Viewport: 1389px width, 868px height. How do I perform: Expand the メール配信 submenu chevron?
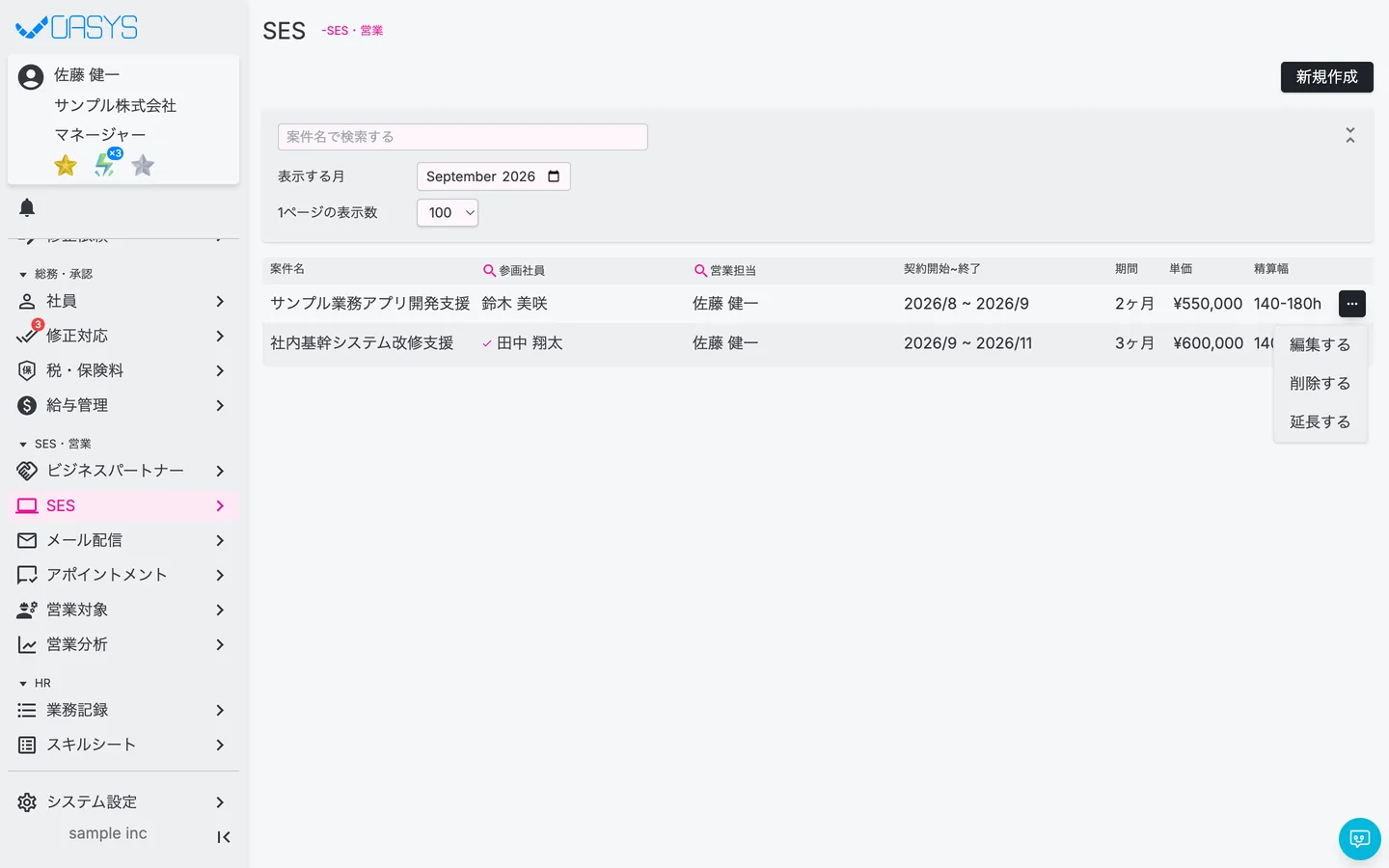[x=220, y=540]
